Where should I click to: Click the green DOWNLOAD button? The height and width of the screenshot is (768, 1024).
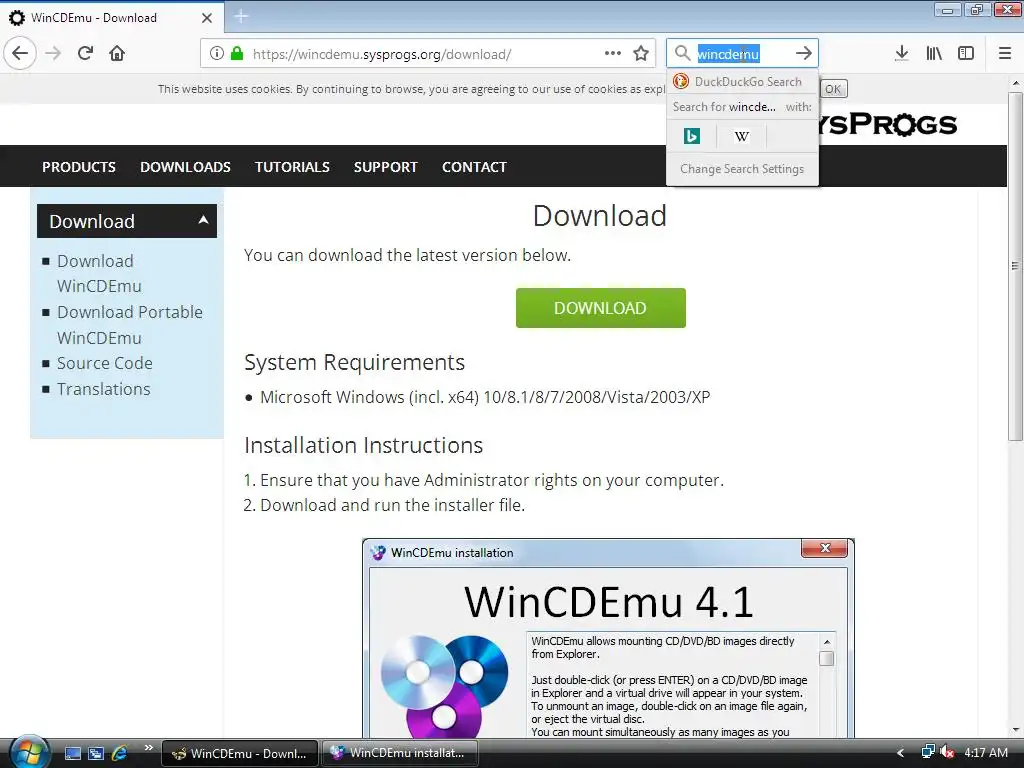[x=601, y=308]
